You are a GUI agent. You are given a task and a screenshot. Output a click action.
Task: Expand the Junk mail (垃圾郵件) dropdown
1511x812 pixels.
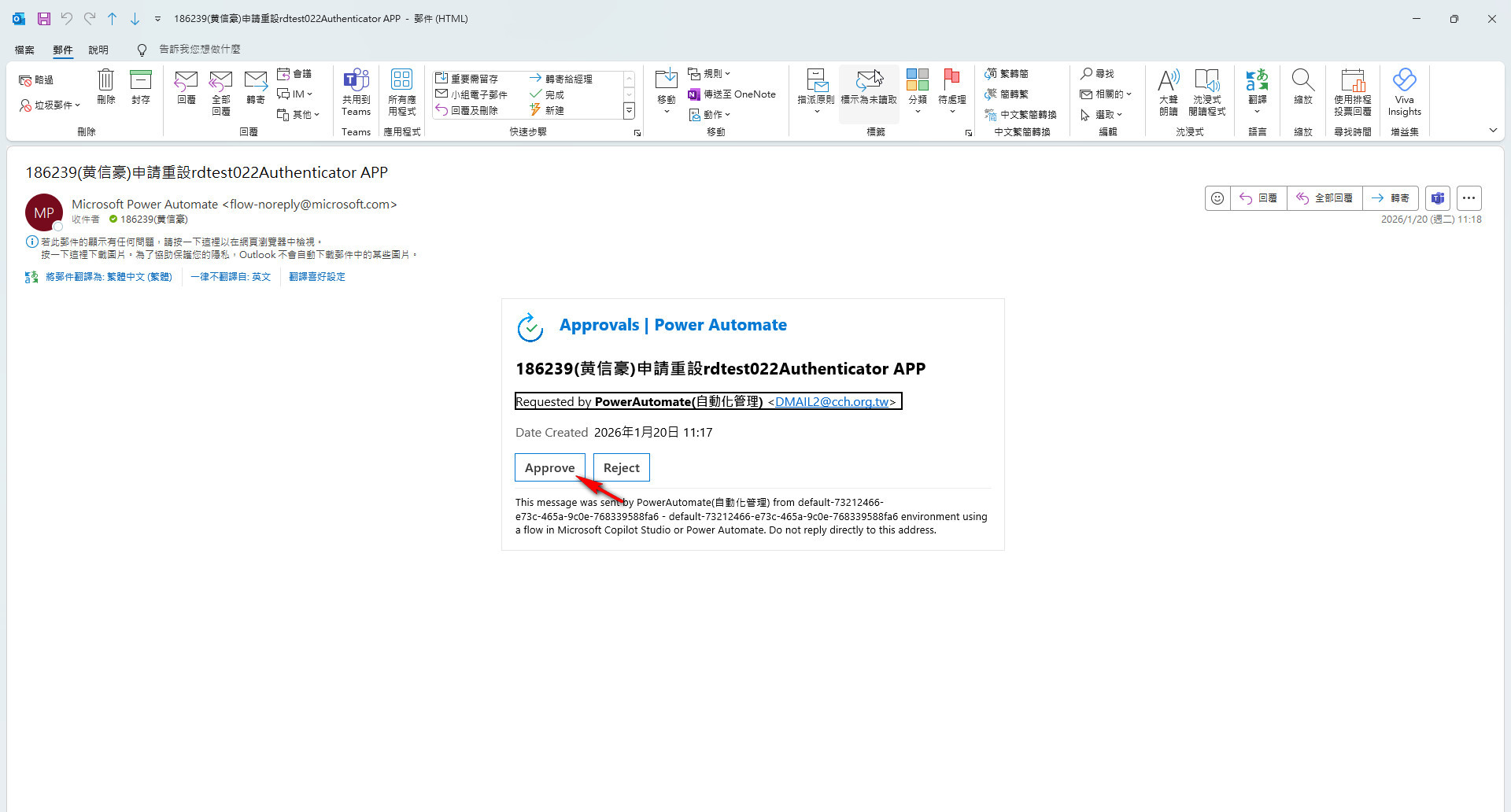[50, 105]
